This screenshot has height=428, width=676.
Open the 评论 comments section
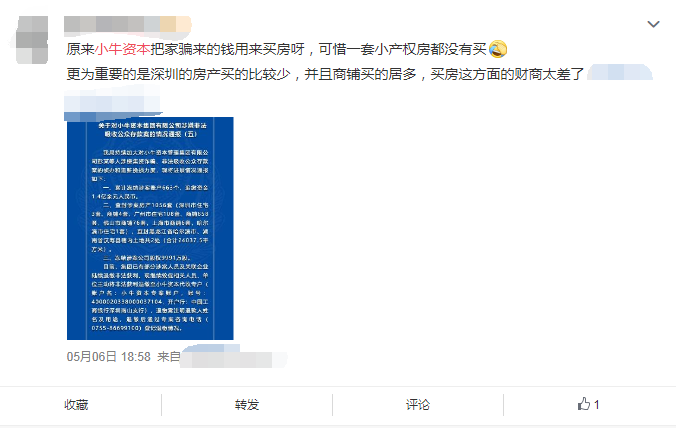(418, 405)
